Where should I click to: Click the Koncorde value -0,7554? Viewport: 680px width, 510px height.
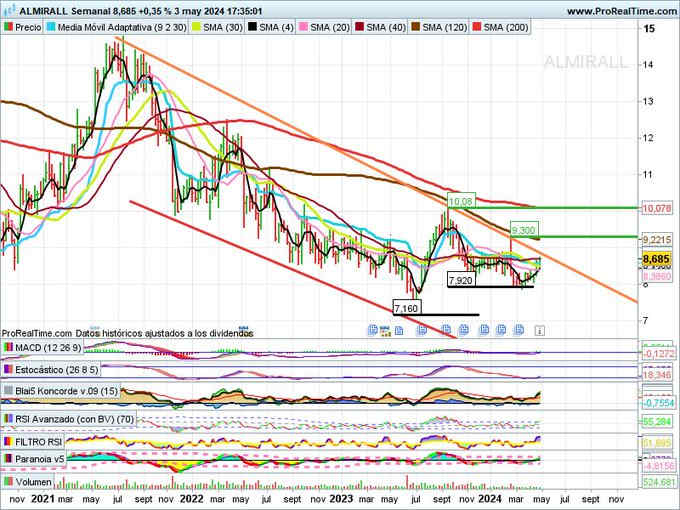tap(658, 403)
